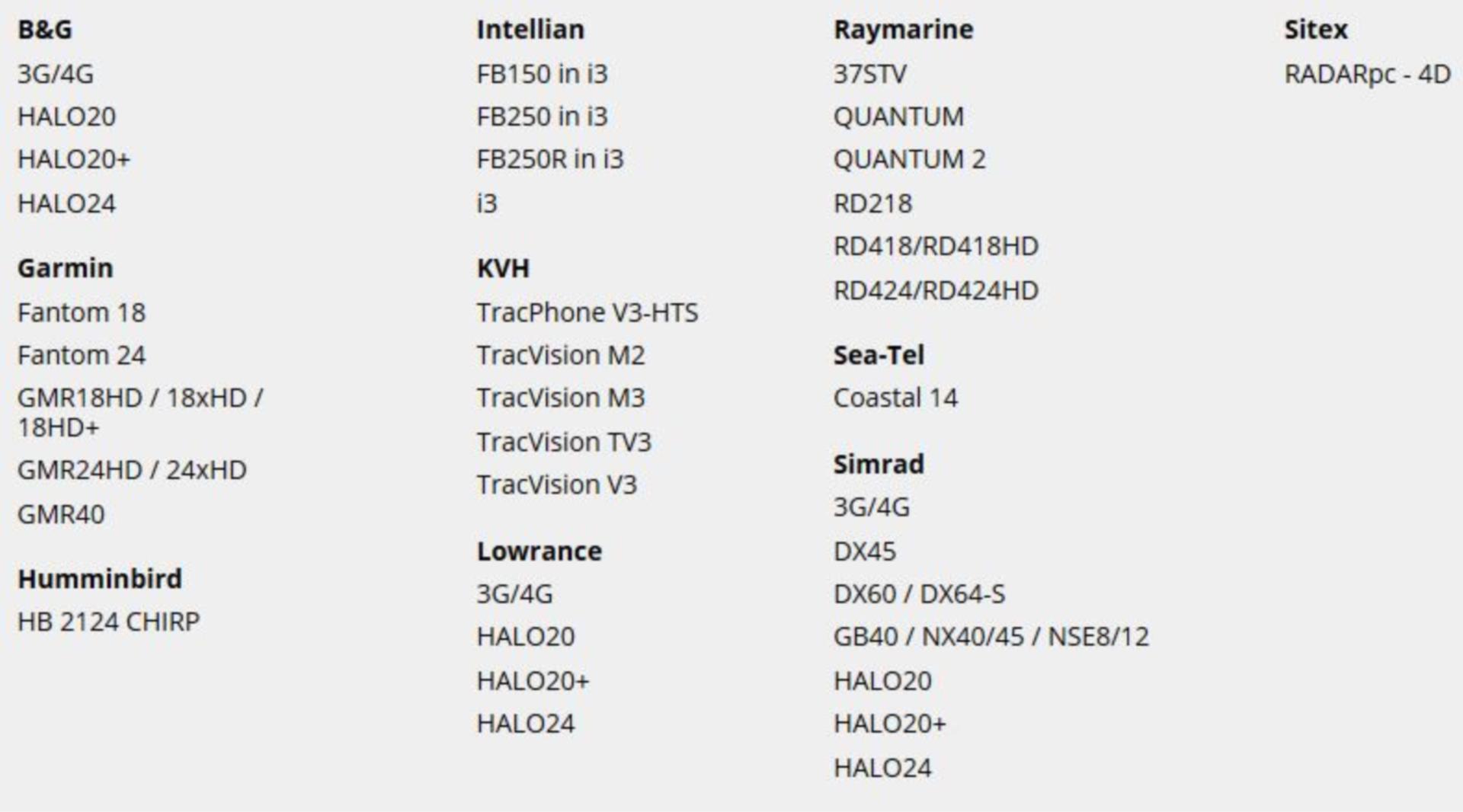The width and height of the screenshot is (1463, 812).
Task: Click Coastal 14 under Sea-Tel
Action: (x=895, y=398)
